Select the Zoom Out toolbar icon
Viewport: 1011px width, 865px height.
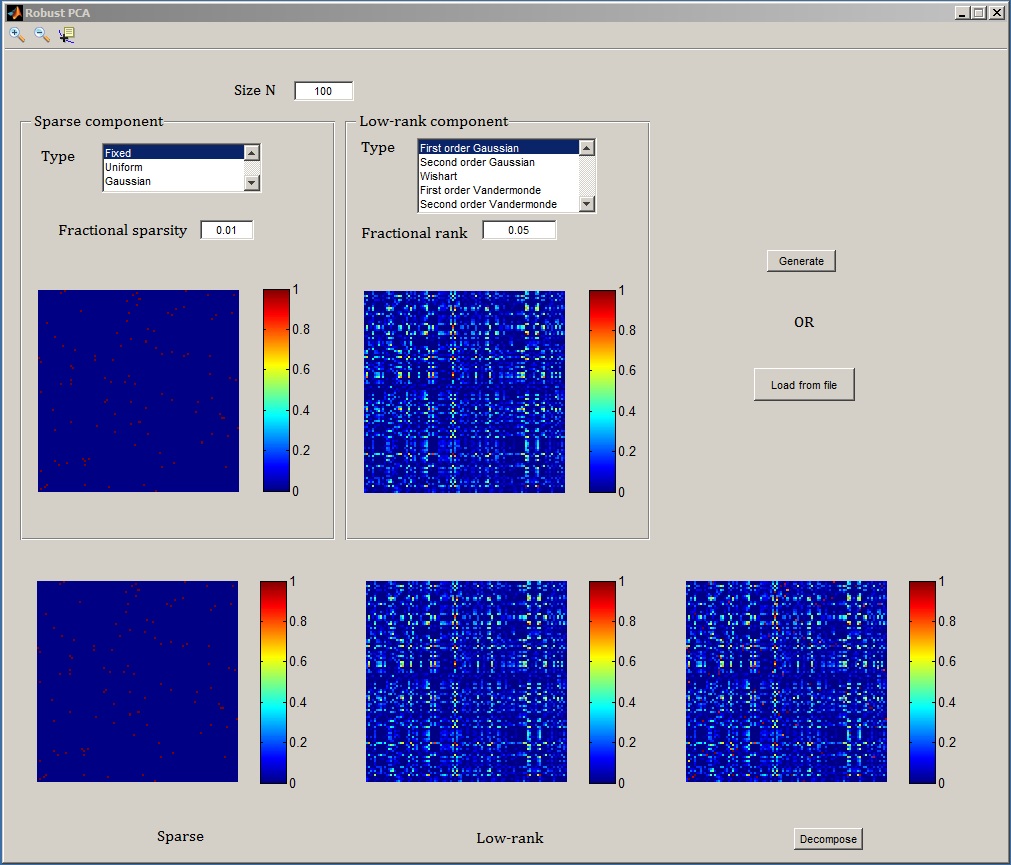pyautogui.click(x=42, y=34)
